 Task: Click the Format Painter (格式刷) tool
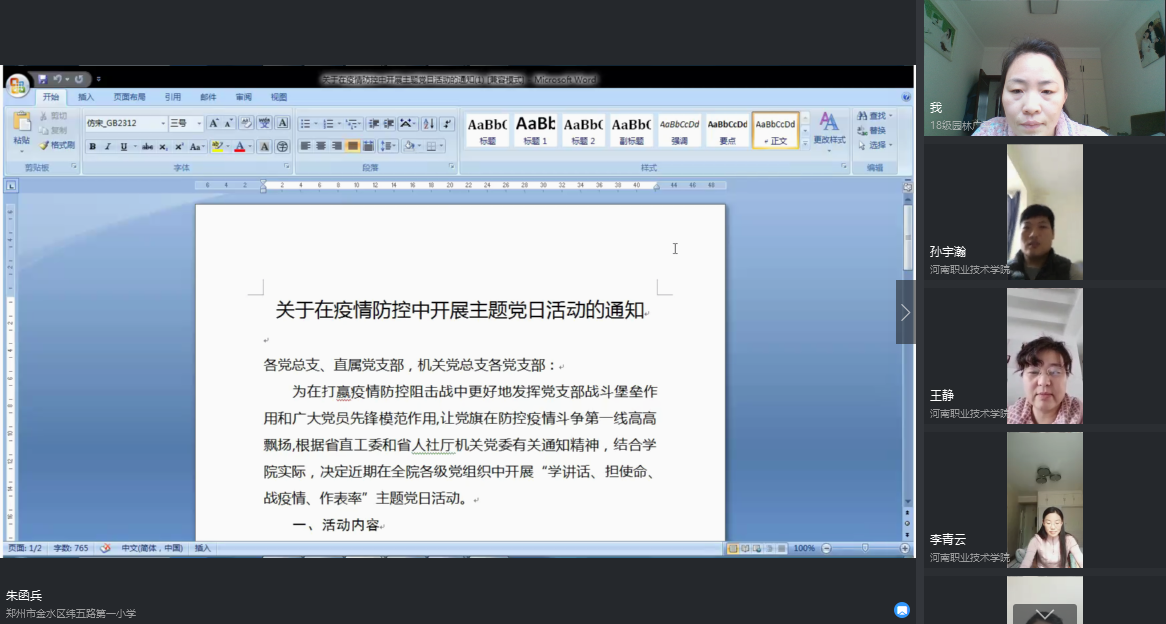pos(57,145)
